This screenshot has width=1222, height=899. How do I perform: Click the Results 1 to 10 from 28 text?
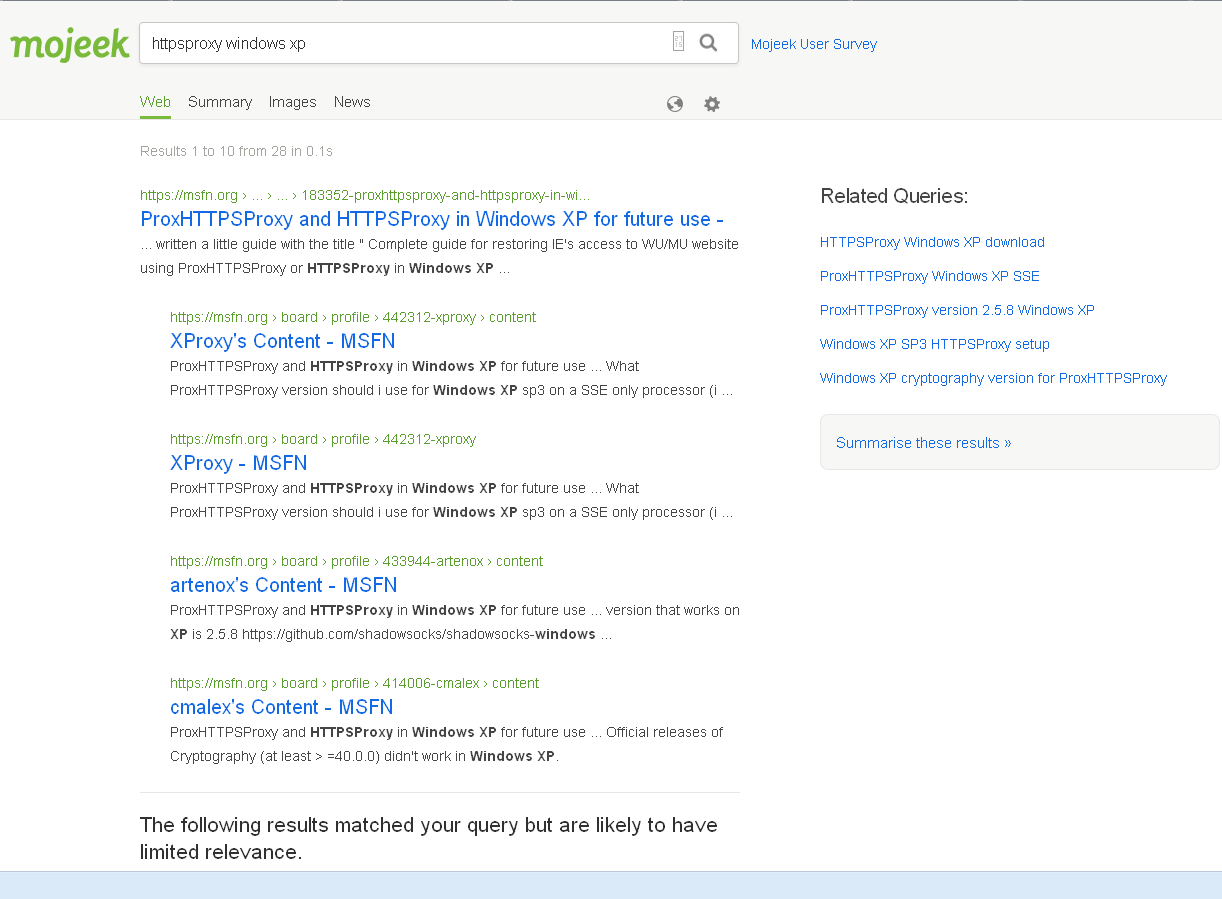coord(236,151)
